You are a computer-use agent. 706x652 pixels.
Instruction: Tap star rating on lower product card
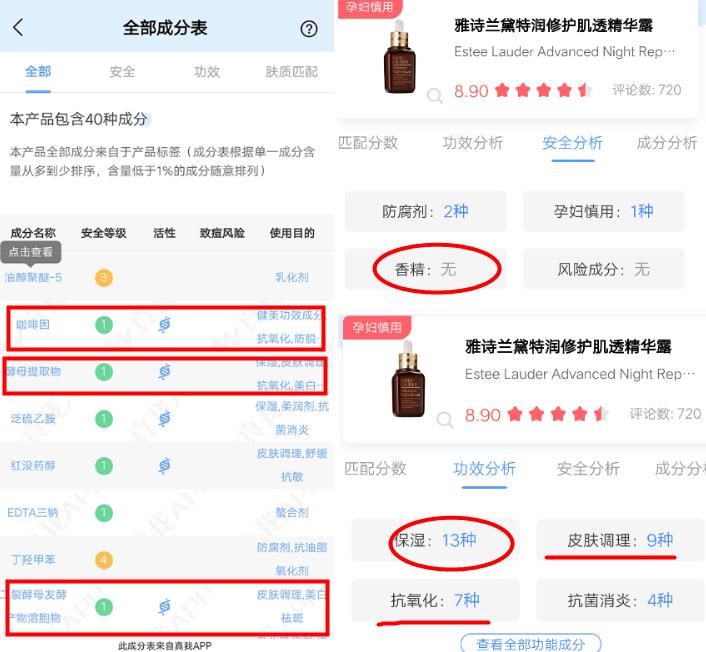[x=558, y=414]
